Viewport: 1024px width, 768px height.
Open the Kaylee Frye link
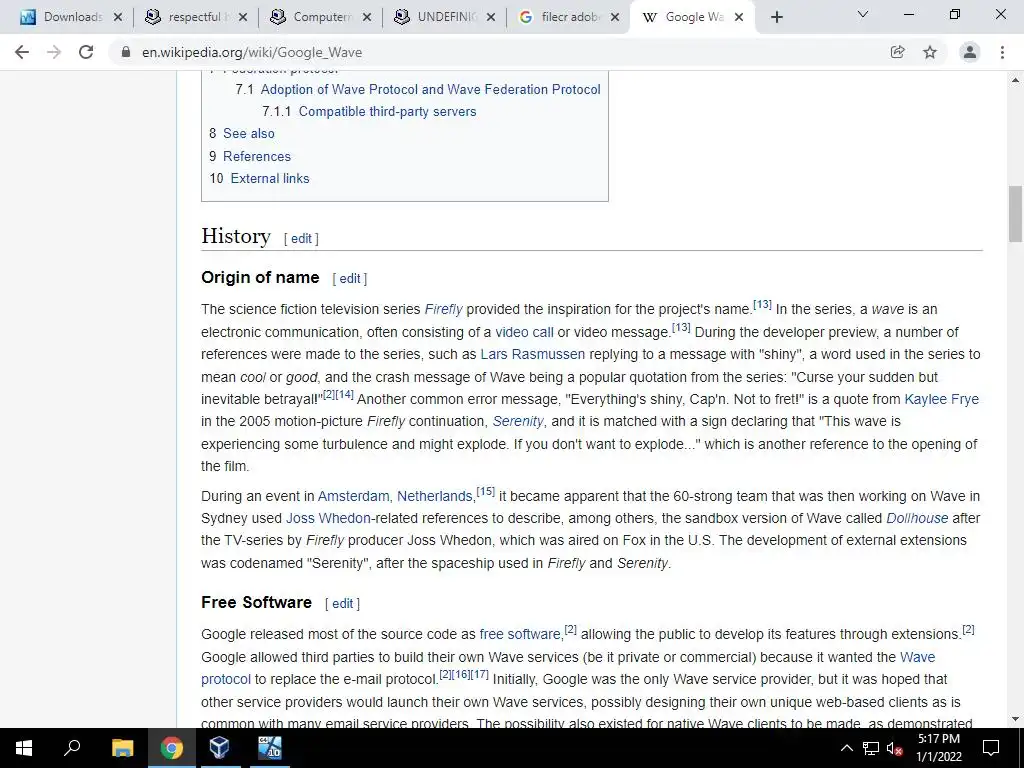942,399
